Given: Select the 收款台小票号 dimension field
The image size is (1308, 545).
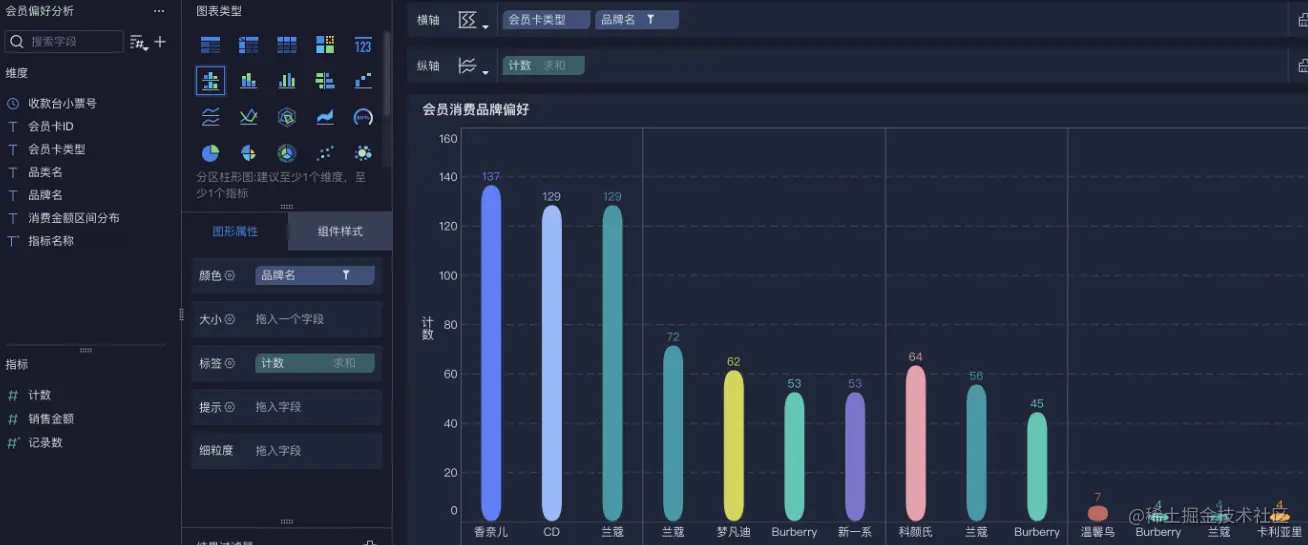Looking at the screenshot, I should [x=62, y=103].
